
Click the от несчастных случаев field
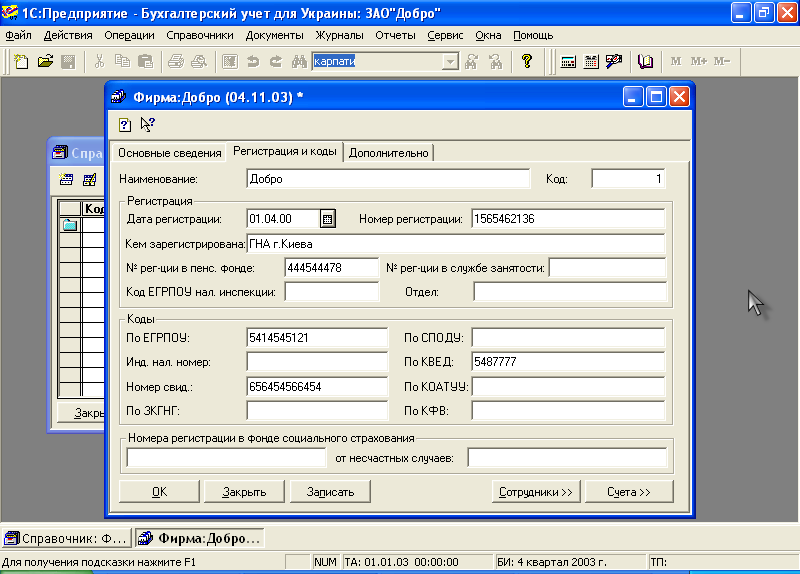coord(567,458)
